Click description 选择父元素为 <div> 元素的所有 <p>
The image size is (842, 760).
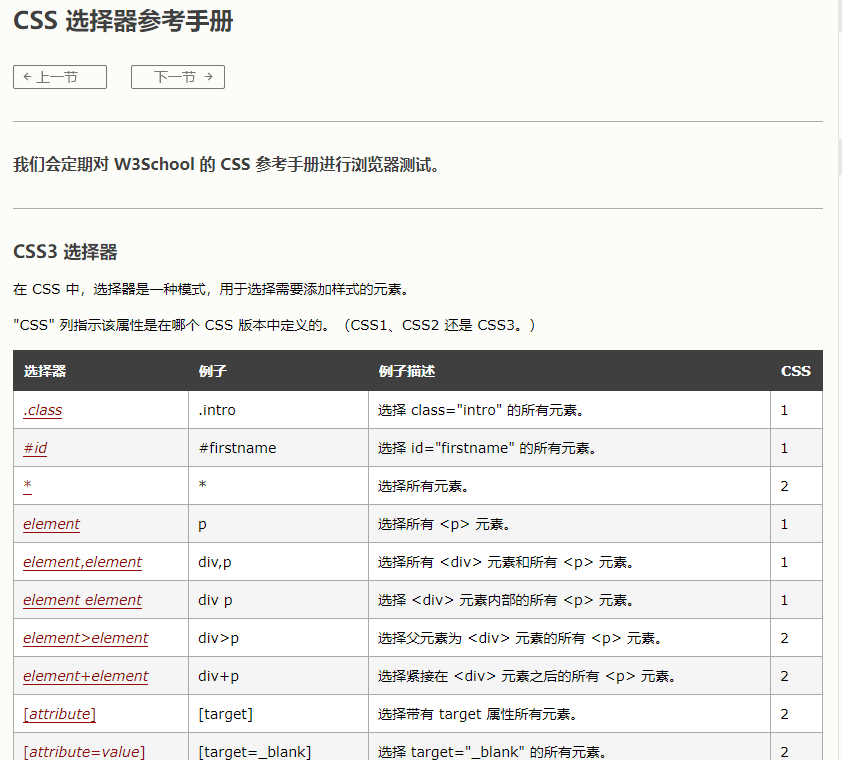(519, 638)
